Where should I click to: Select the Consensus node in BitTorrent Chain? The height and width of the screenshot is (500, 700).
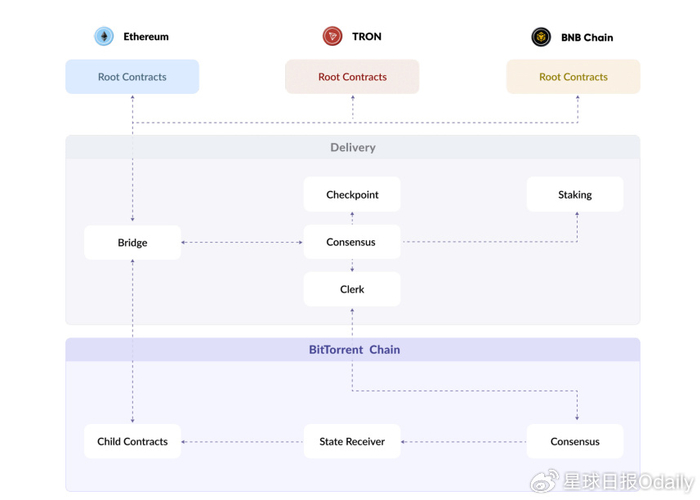point(575,442)
